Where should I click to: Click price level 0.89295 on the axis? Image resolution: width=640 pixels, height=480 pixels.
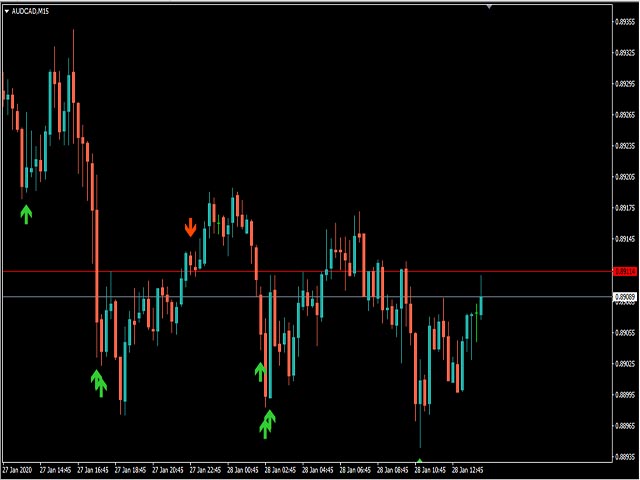(625, 83)
